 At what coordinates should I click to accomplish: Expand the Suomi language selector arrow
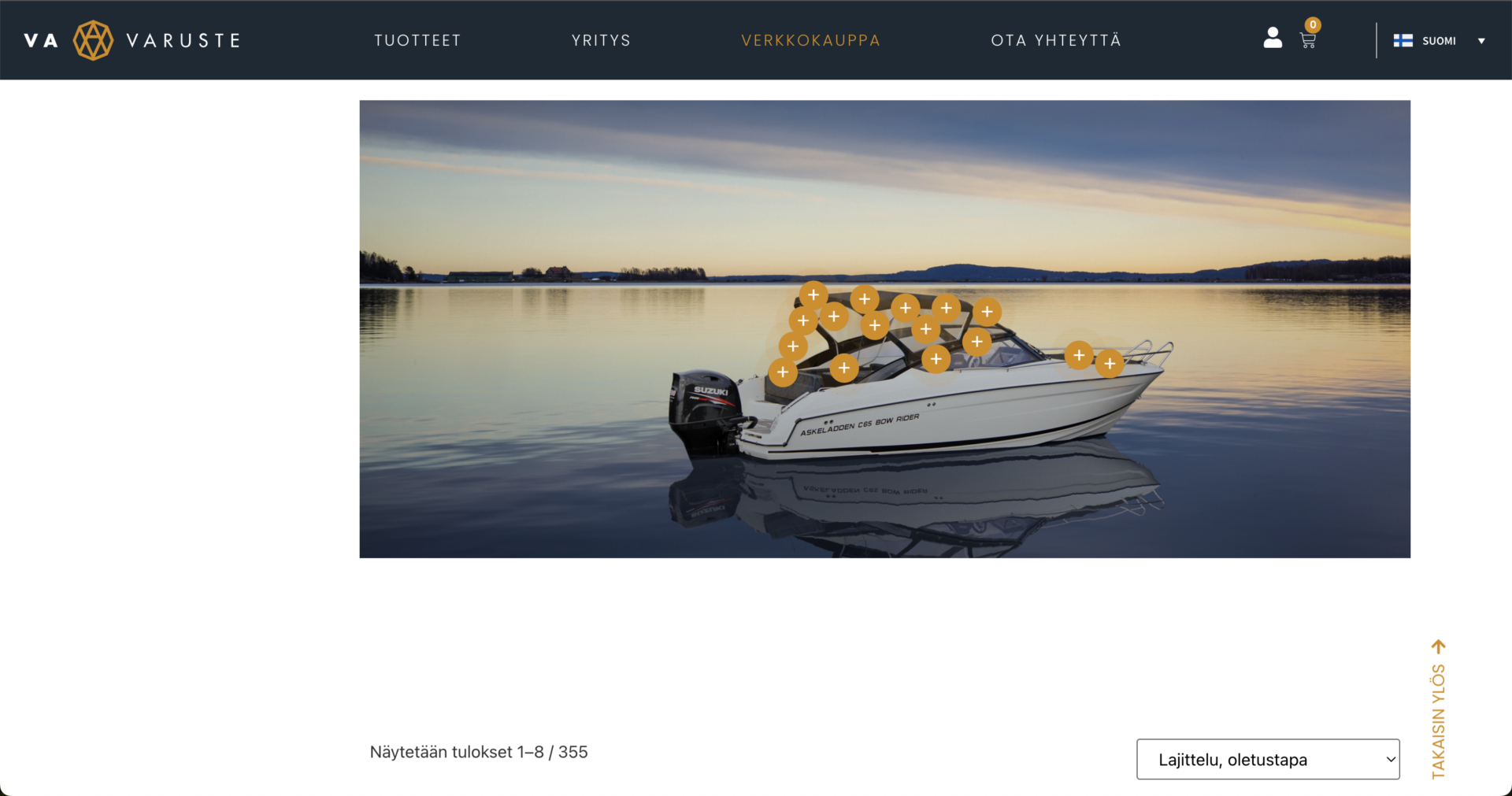(x=1481, y=41)
